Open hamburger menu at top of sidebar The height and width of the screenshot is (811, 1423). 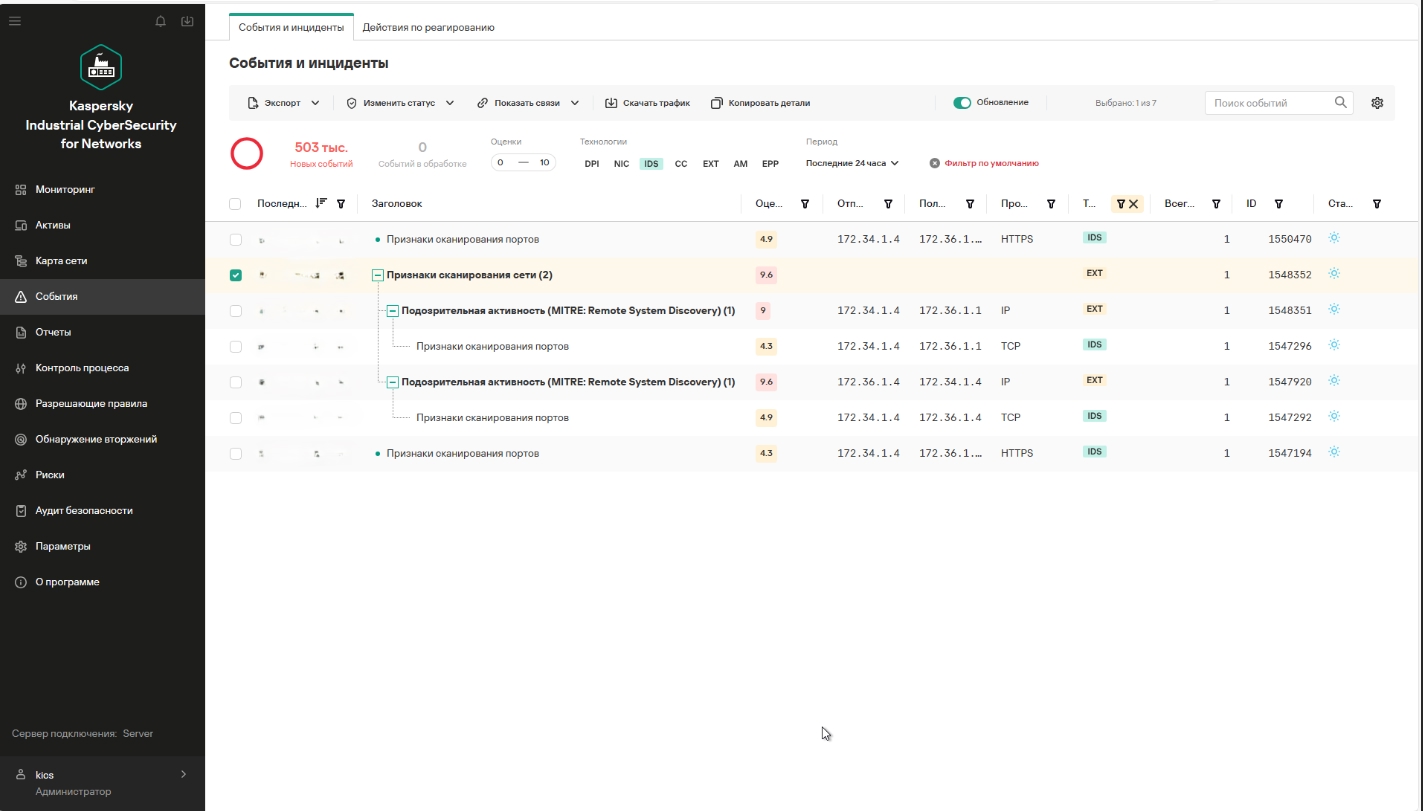click(15, 21)
